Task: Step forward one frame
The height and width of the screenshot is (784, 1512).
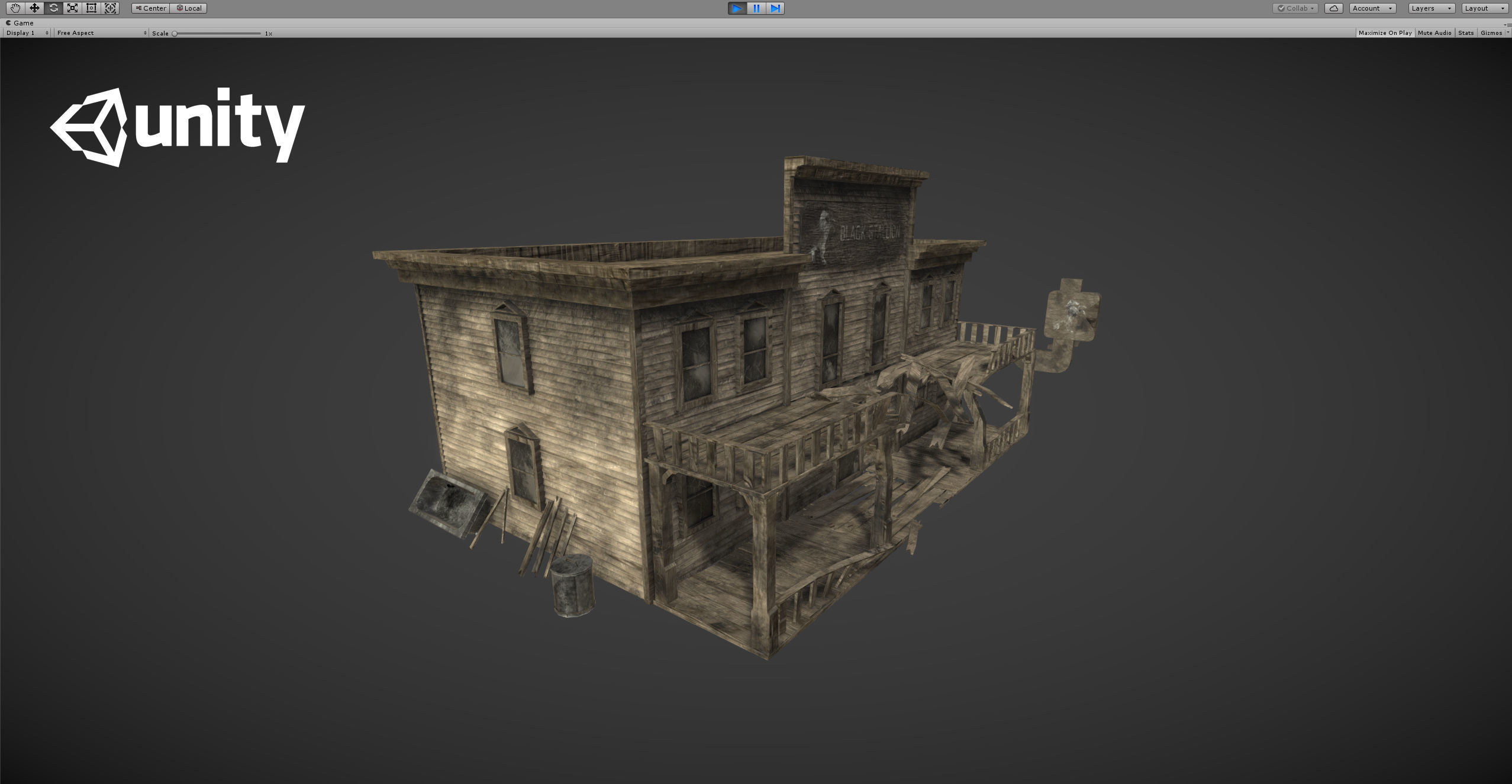Action: click(x=775, y=8)
